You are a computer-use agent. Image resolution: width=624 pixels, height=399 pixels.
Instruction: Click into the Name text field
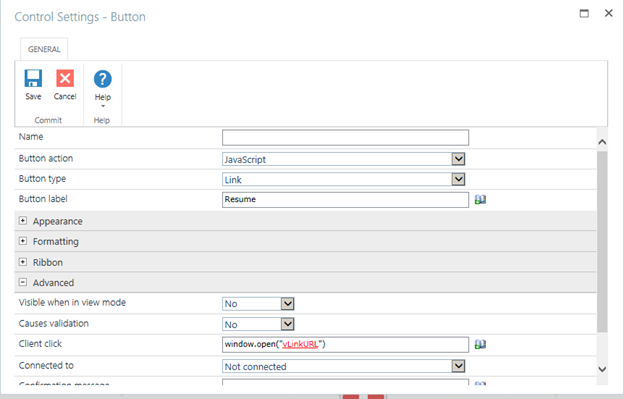[x=345, y=138]
